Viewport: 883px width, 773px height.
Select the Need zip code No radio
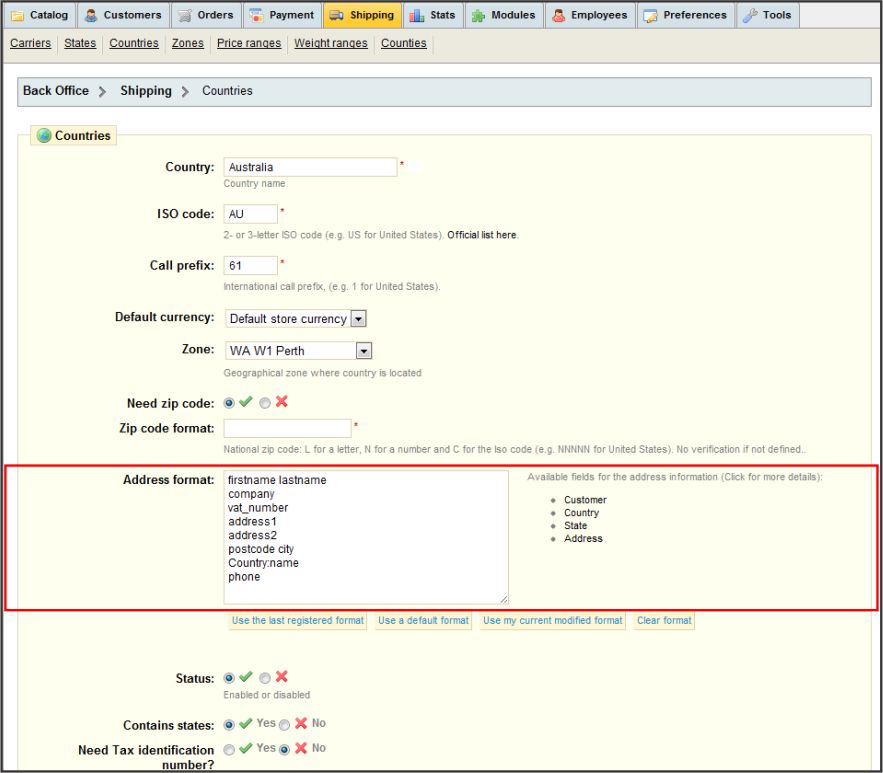point(264,403)
